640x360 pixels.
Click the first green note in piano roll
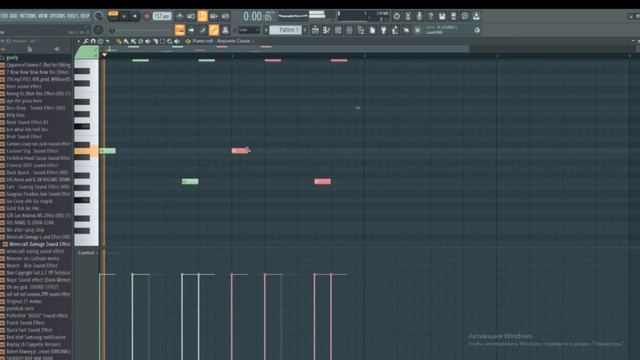[x=108, y=151]
